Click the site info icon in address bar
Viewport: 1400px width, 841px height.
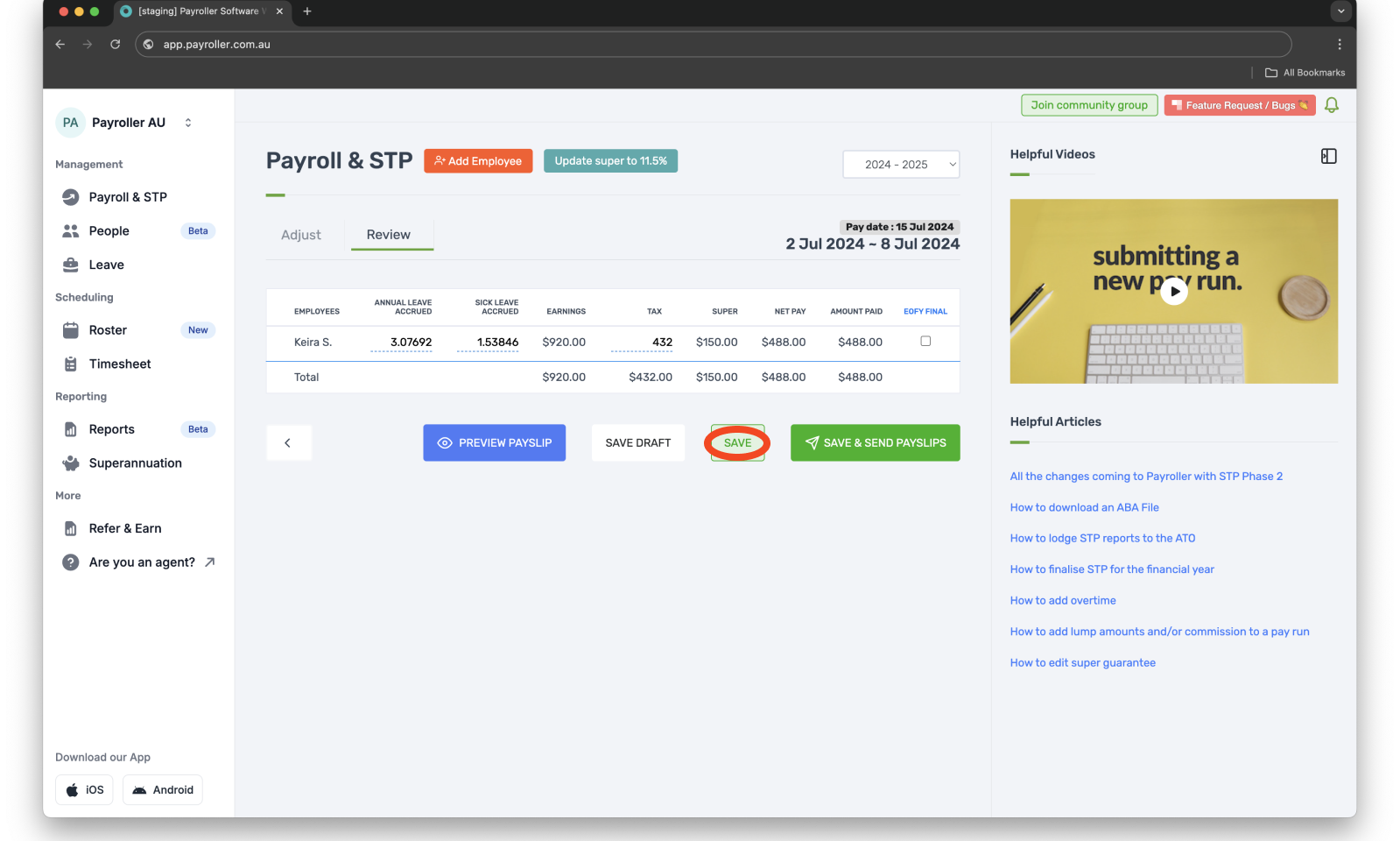coord(149,44)
